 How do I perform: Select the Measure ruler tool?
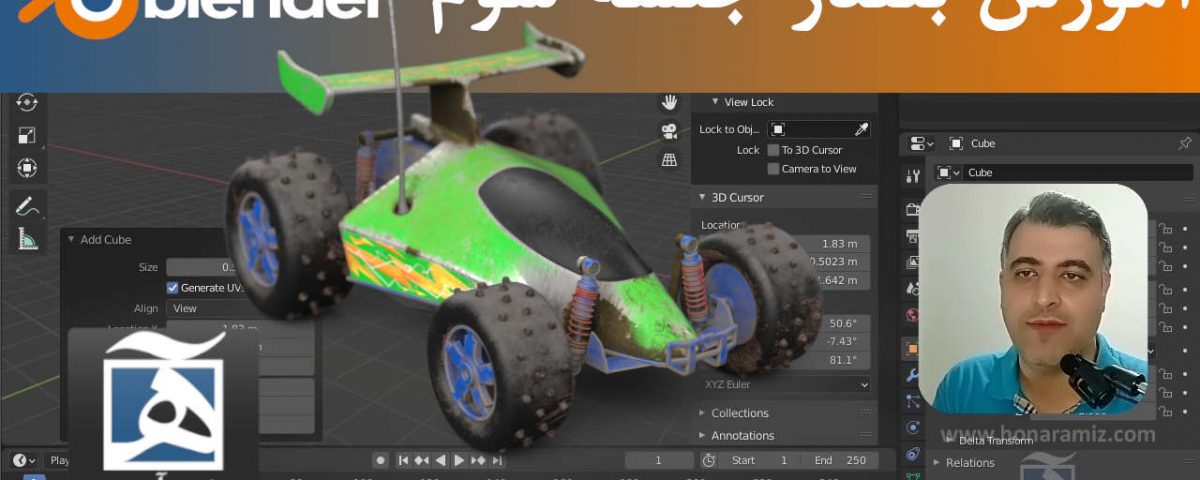[27, 239]
